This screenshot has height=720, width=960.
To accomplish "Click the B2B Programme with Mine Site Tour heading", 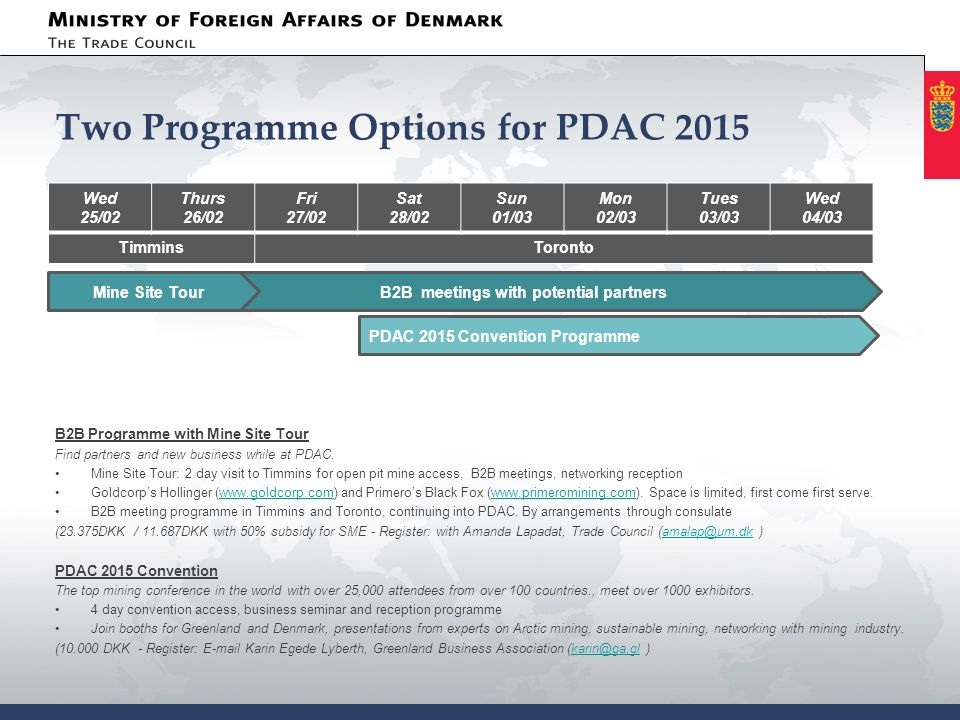I will [x=182, y=434].
